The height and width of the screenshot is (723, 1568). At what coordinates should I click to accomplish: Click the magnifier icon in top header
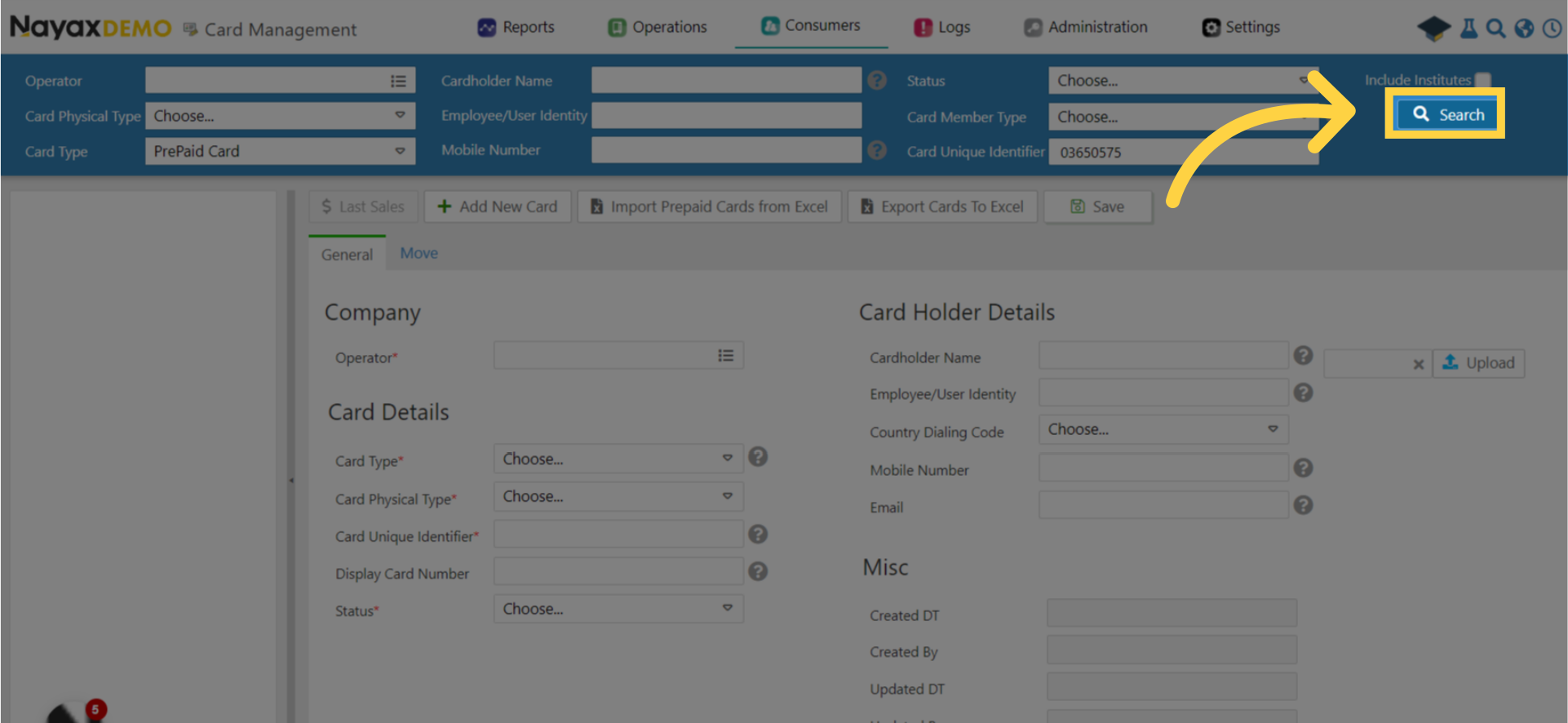[x=1495, y=29]
